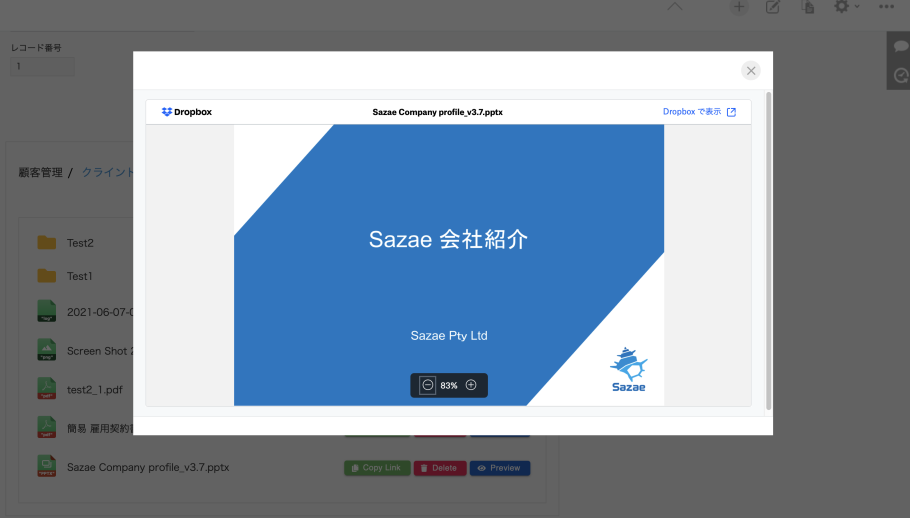Open the file via 'Dropbox で表示' link
Viewport: 910px width, 518px height.
tap(699, 112)
